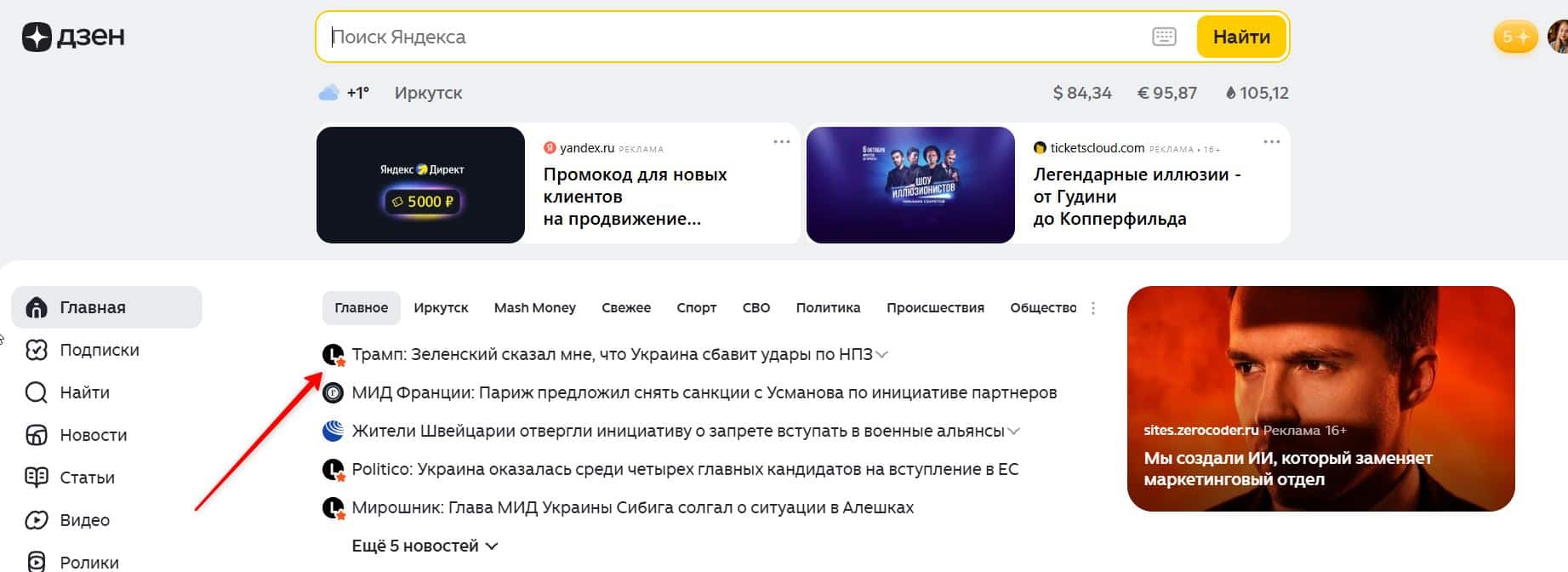Switch to the Иркутск news tab
This screenshot has height=572, width=1568.
click(x=441, y=307)
